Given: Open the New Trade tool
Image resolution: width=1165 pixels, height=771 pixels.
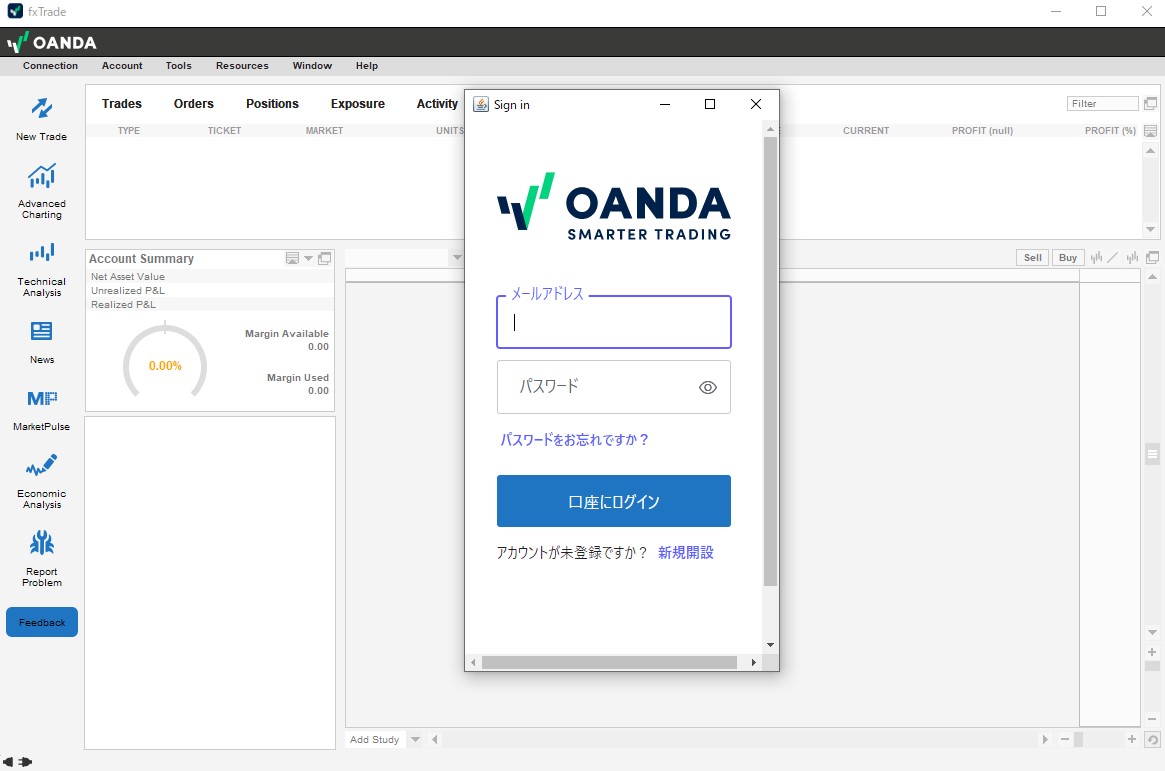Looking at the screenshot, I should (42, 119).
